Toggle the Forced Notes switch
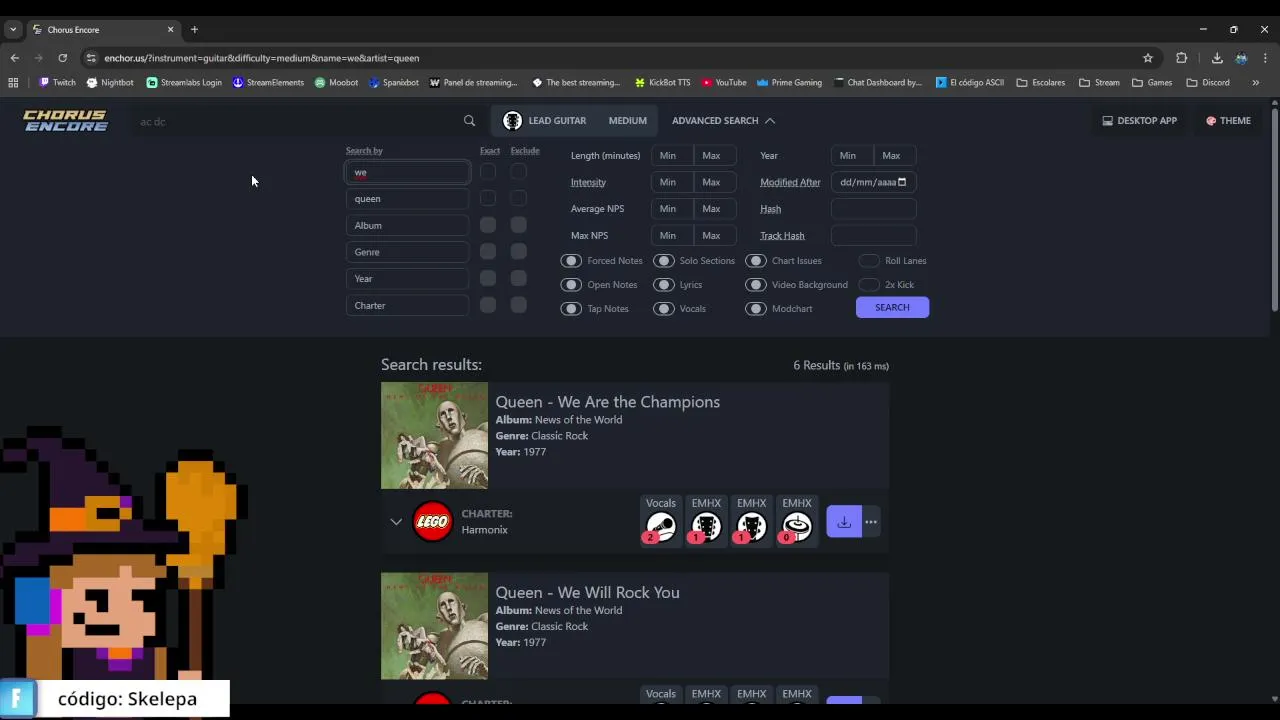Screen dimensions: 1280x720 pyautogui.click(x=571, y=261)
